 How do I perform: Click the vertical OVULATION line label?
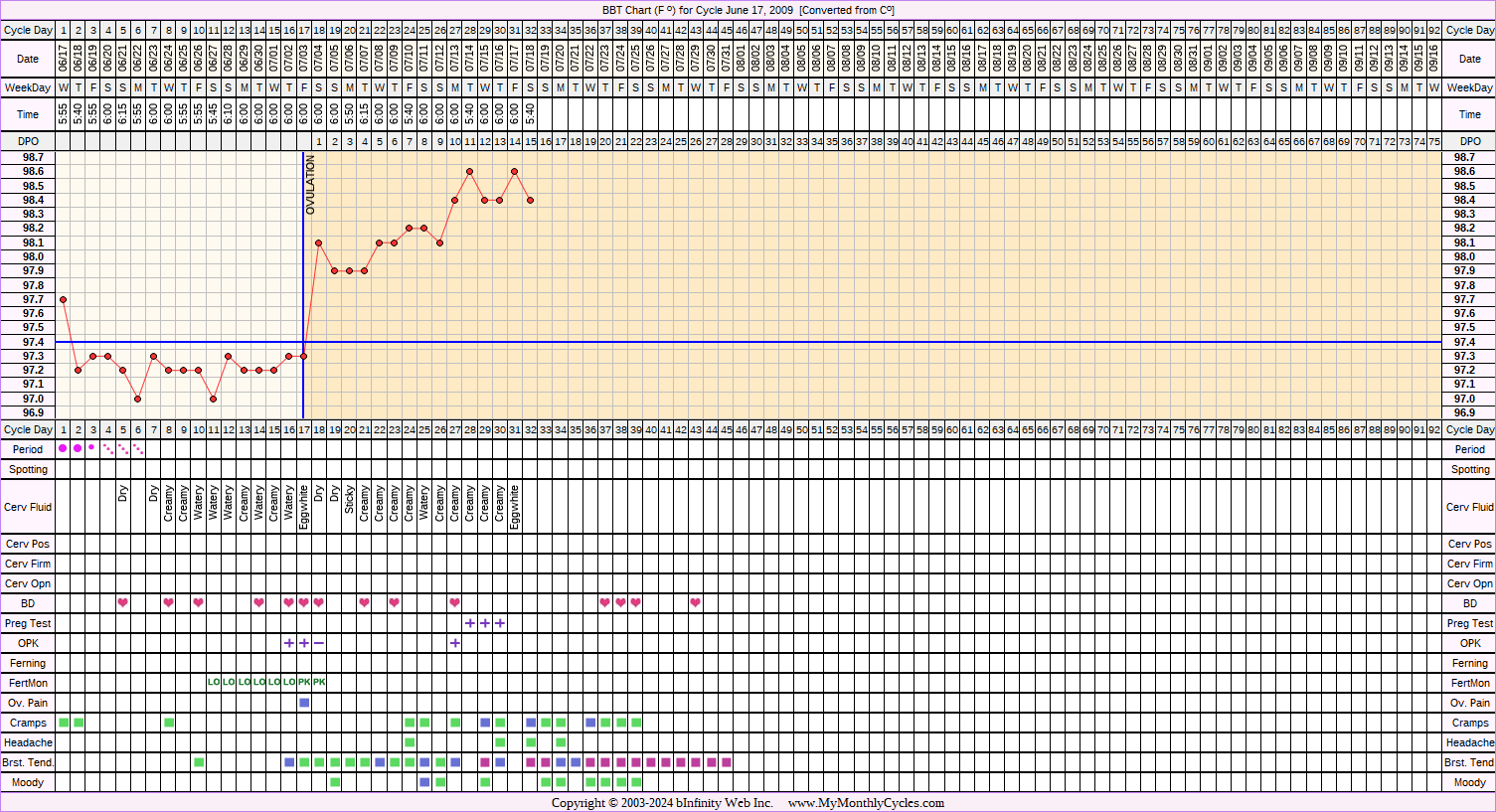[310, 186]
